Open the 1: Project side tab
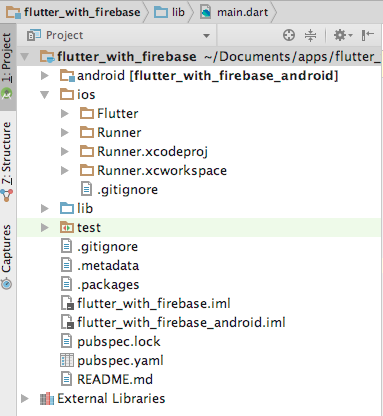 [x=7, y=67]
